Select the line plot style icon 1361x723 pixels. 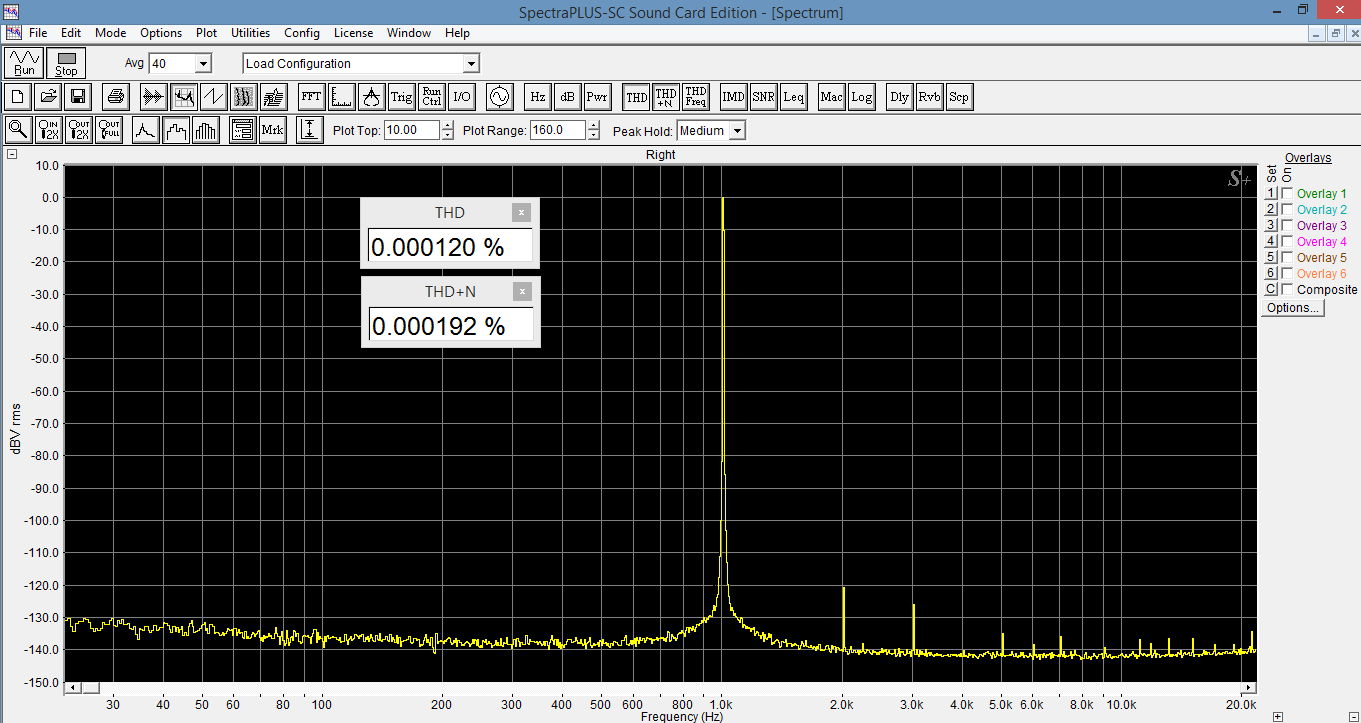(146, 130)
